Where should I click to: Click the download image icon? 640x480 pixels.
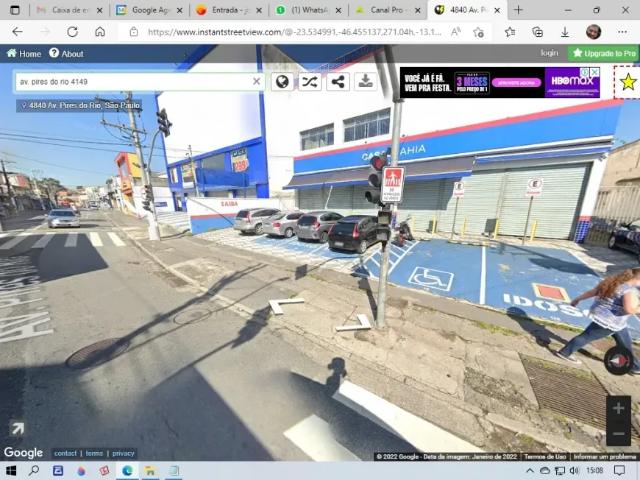[365, 82]
